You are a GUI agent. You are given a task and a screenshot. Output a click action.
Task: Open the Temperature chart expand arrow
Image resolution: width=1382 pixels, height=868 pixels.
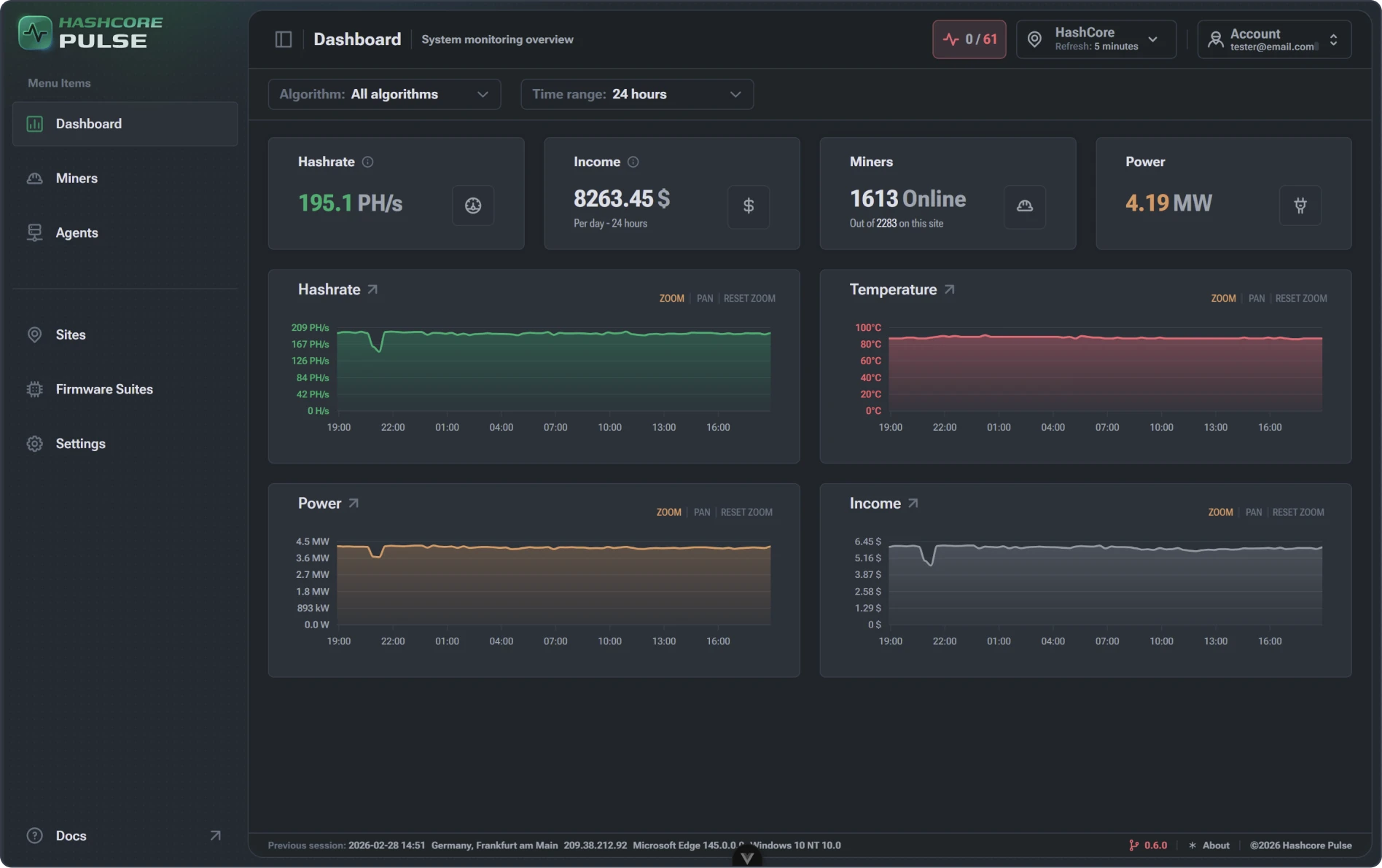click(949, 290)
